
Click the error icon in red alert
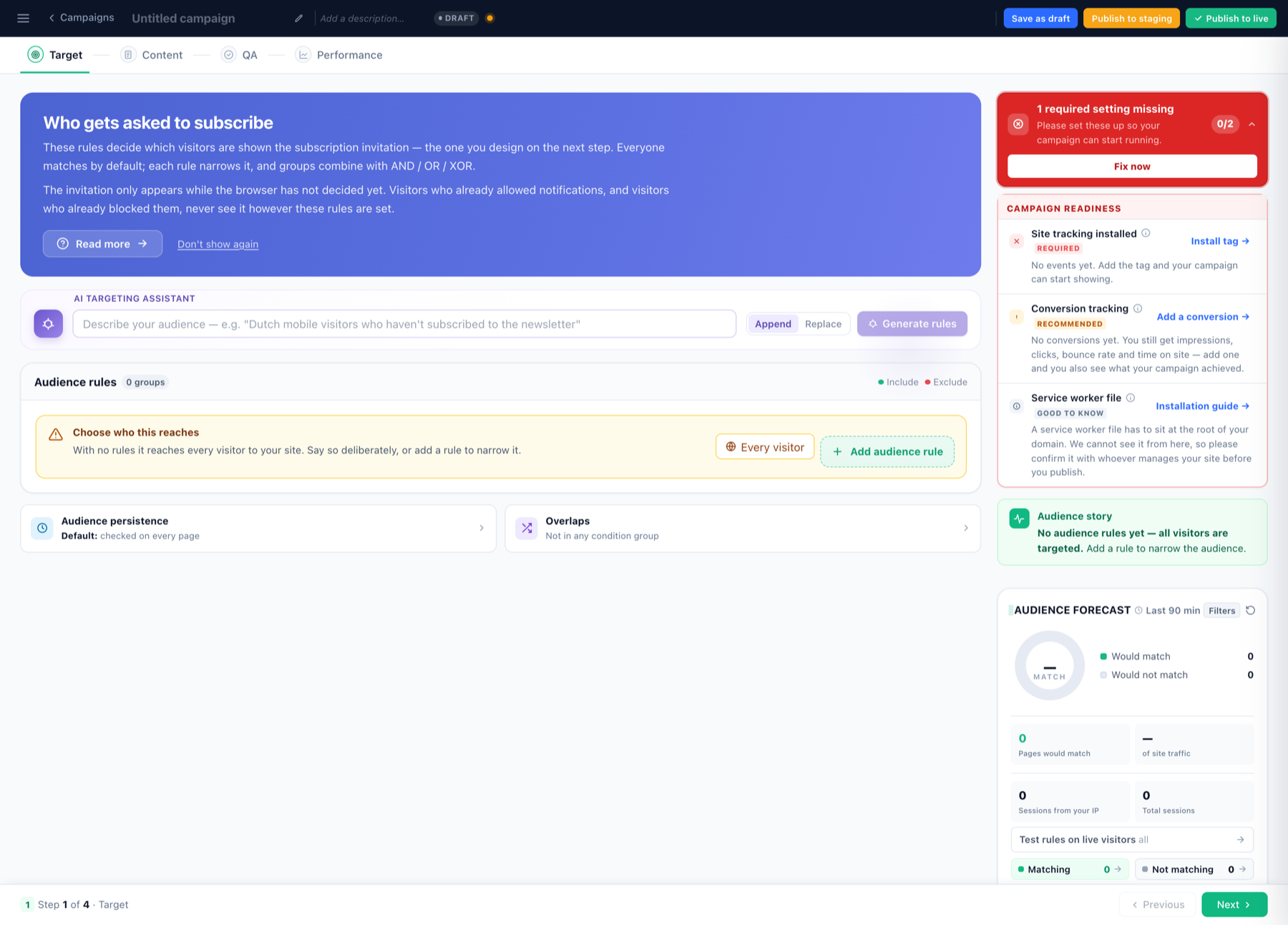pyautogui.click(x=1018, y=124)
